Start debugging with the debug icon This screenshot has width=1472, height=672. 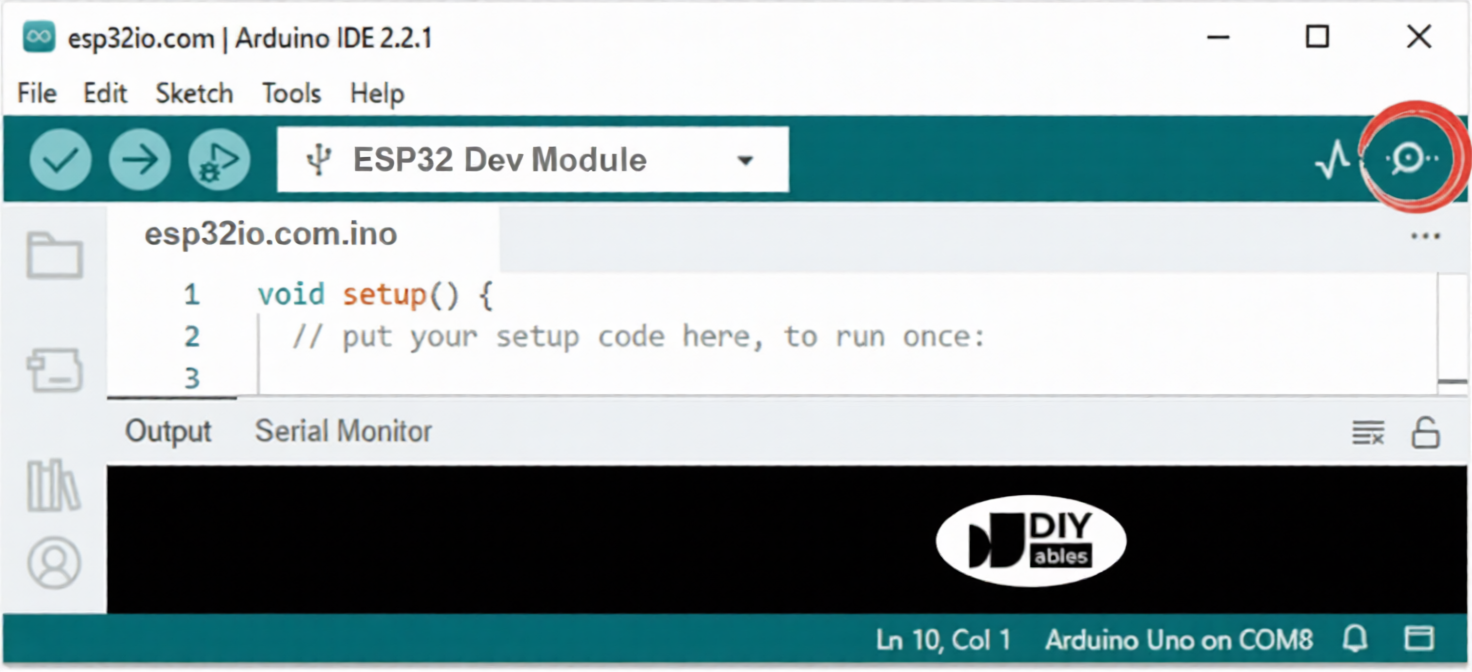[x=219, y=159]
